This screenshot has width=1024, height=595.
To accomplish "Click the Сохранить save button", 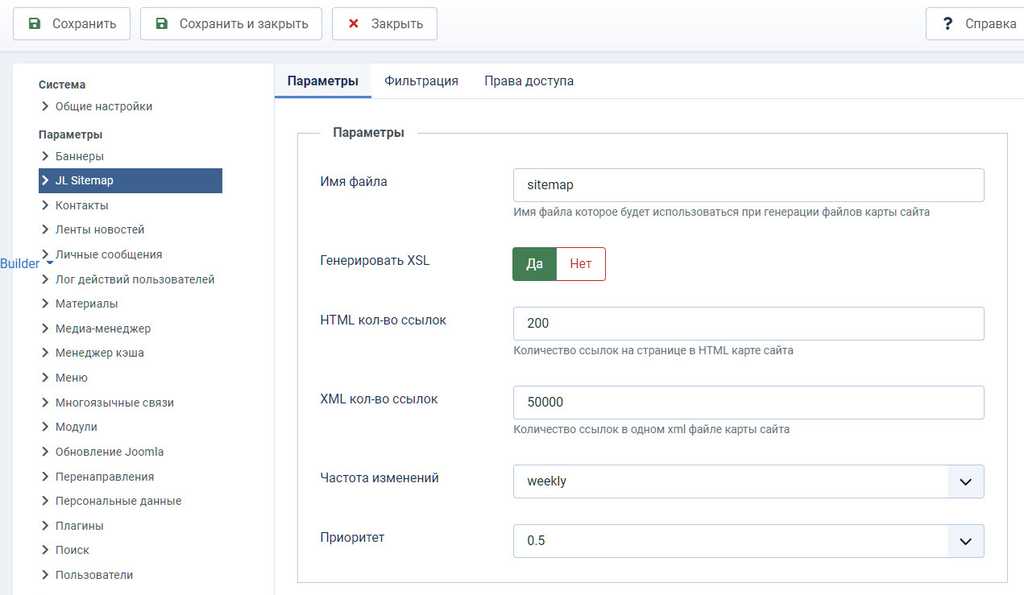I will tap(72, 24).
